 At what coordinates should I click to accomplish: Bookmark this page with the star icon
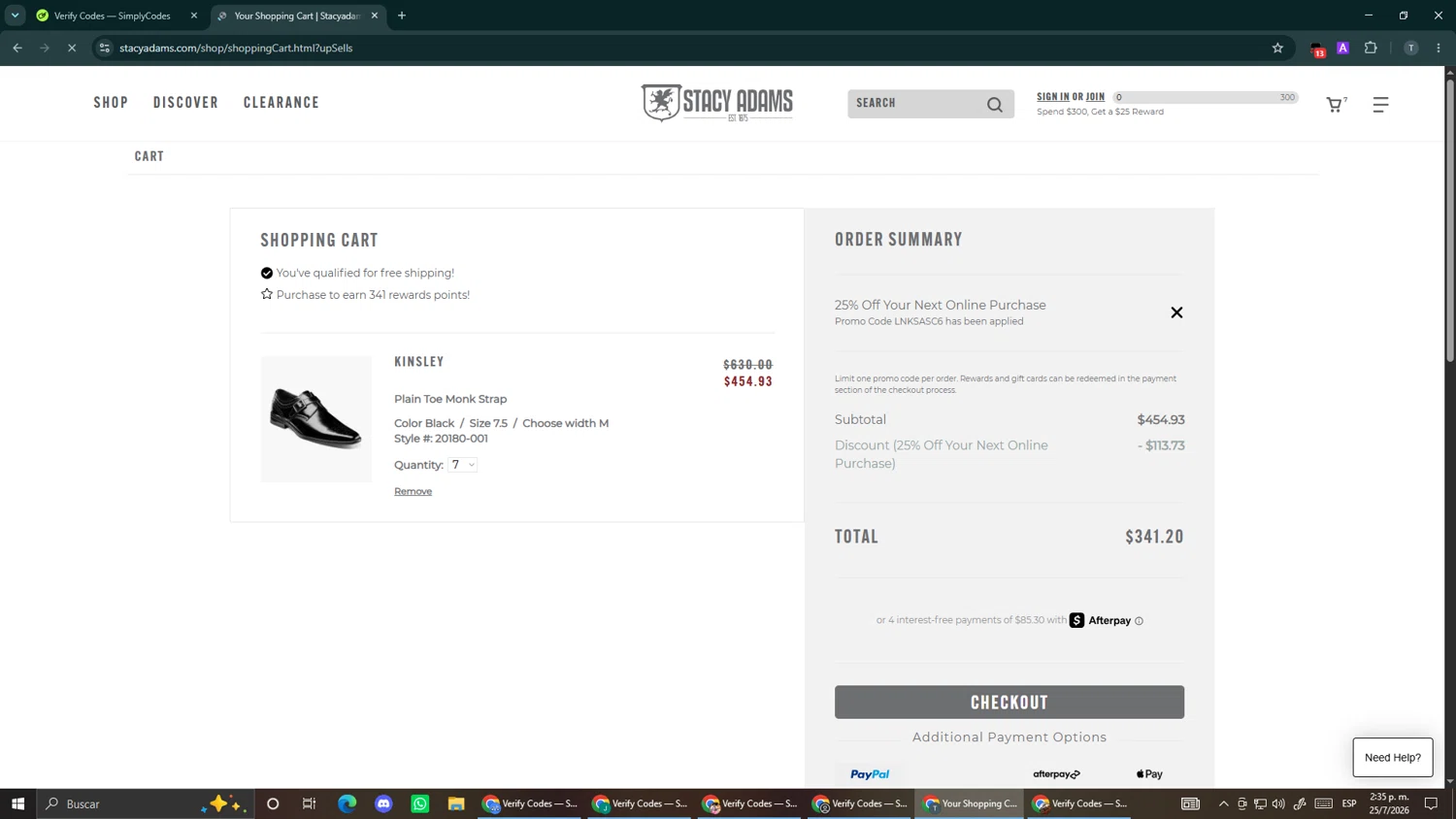1277,48
